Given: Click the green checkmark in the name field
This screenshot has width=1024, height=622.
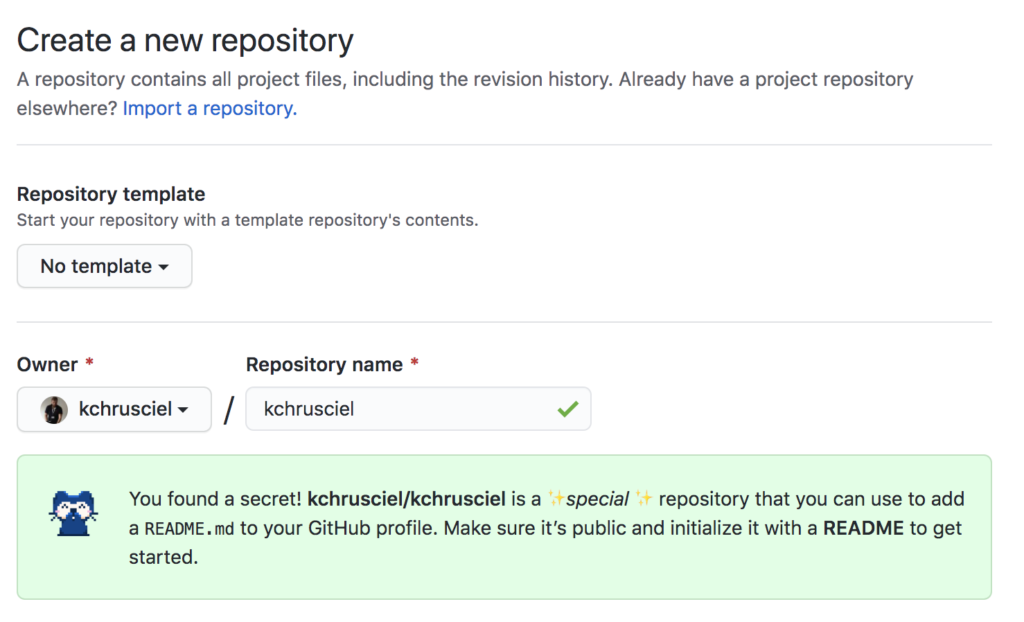Looking at the screenshot, I should pyautogui.click(x=568, y=409).
